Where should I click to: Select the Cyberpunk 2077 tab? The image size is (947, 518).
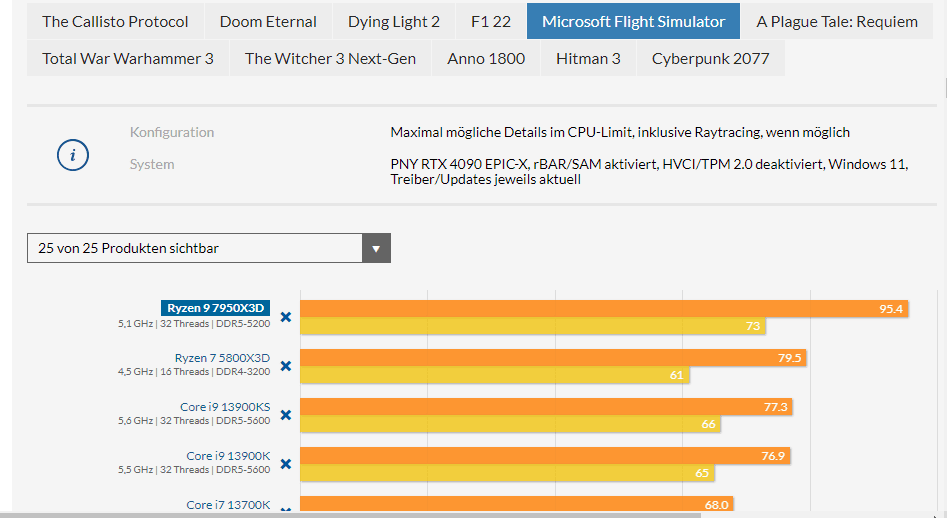(711, 59)
